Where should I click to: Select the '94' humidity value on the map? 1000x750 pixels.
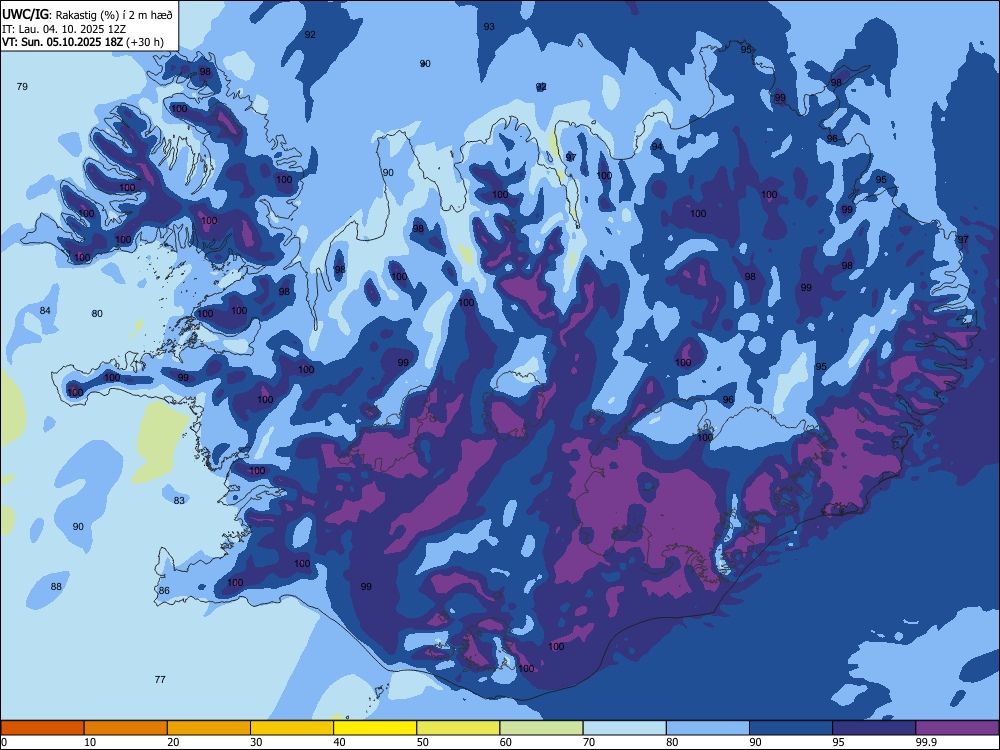click(657, 147)
